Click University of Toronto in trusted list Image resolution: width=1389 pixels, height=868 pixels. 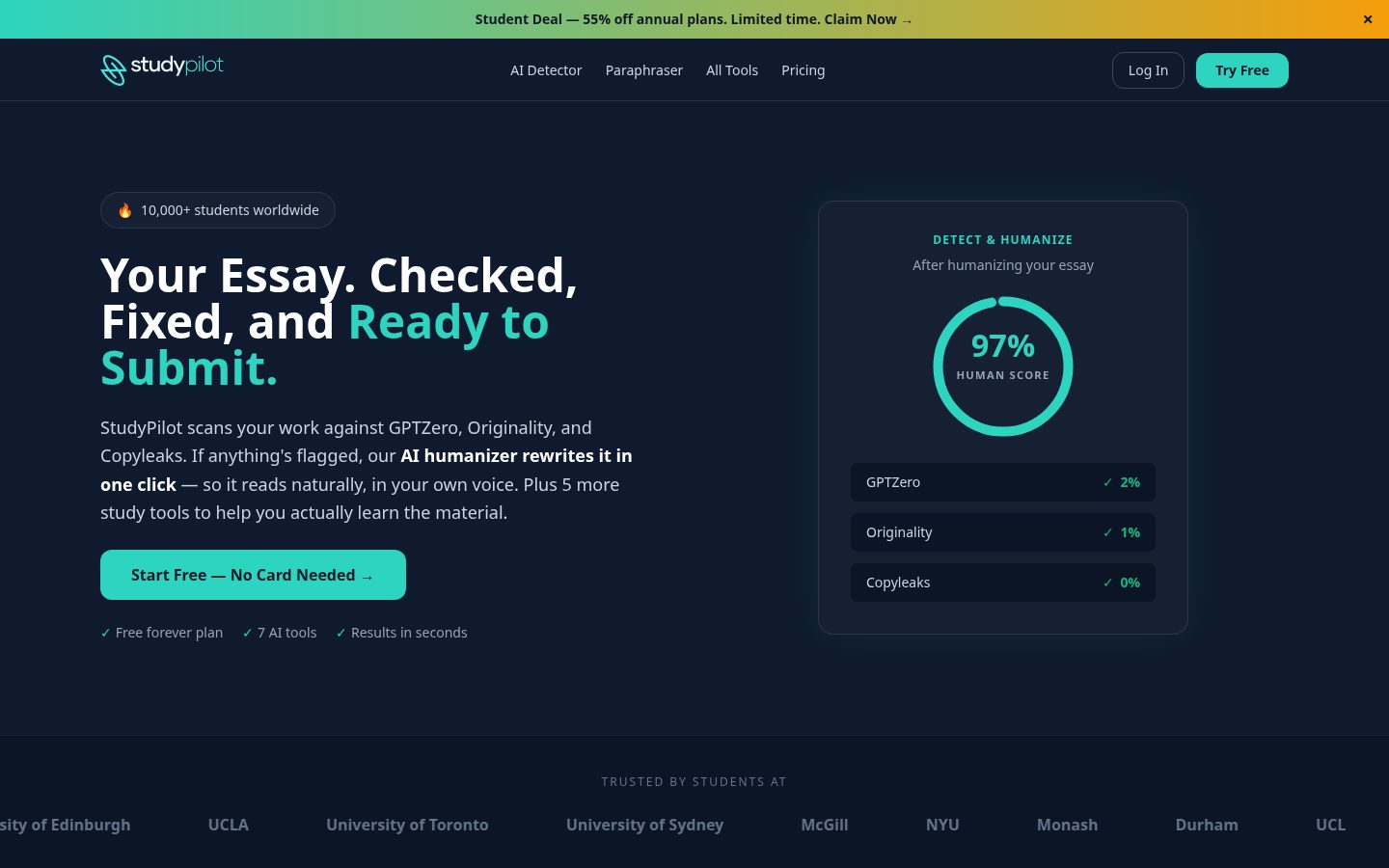(x=407, y=825)
